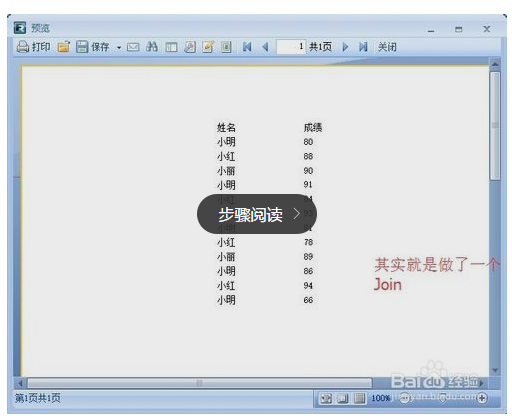Click the vertical scrollbar thumb
Screen dimensions: 512x416
coord(495,126)
